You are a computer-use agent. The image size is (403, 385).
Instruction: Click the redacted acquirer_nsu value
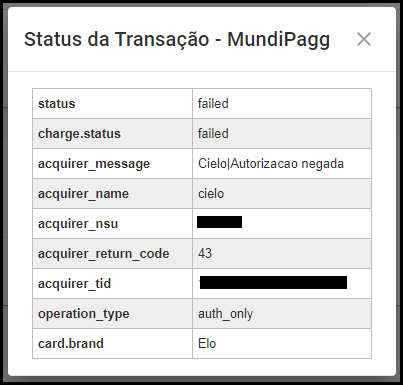click(219, 222)
